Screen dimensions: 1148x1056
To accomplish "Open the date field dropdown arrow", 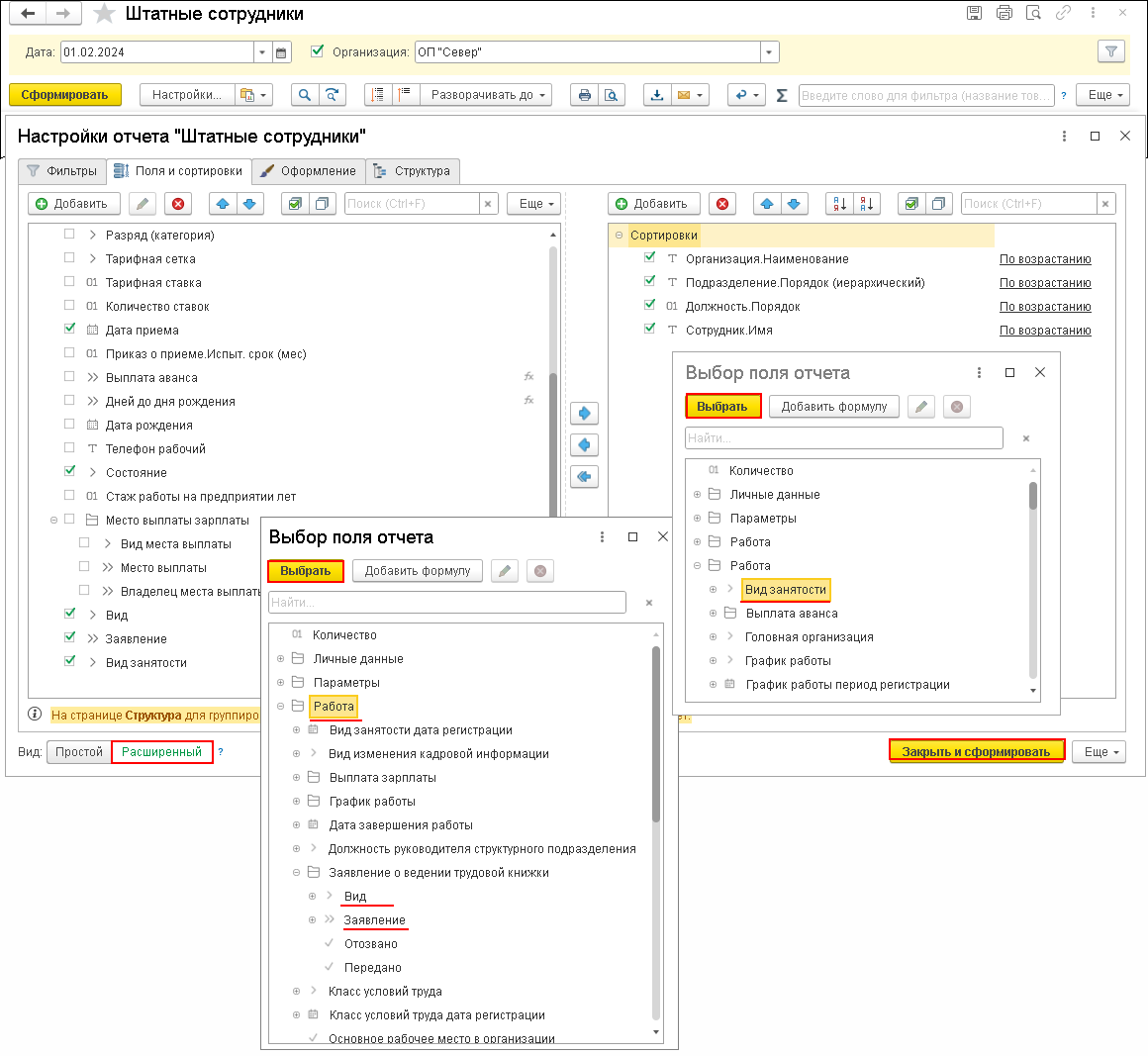I will click(x=262, y=52).
